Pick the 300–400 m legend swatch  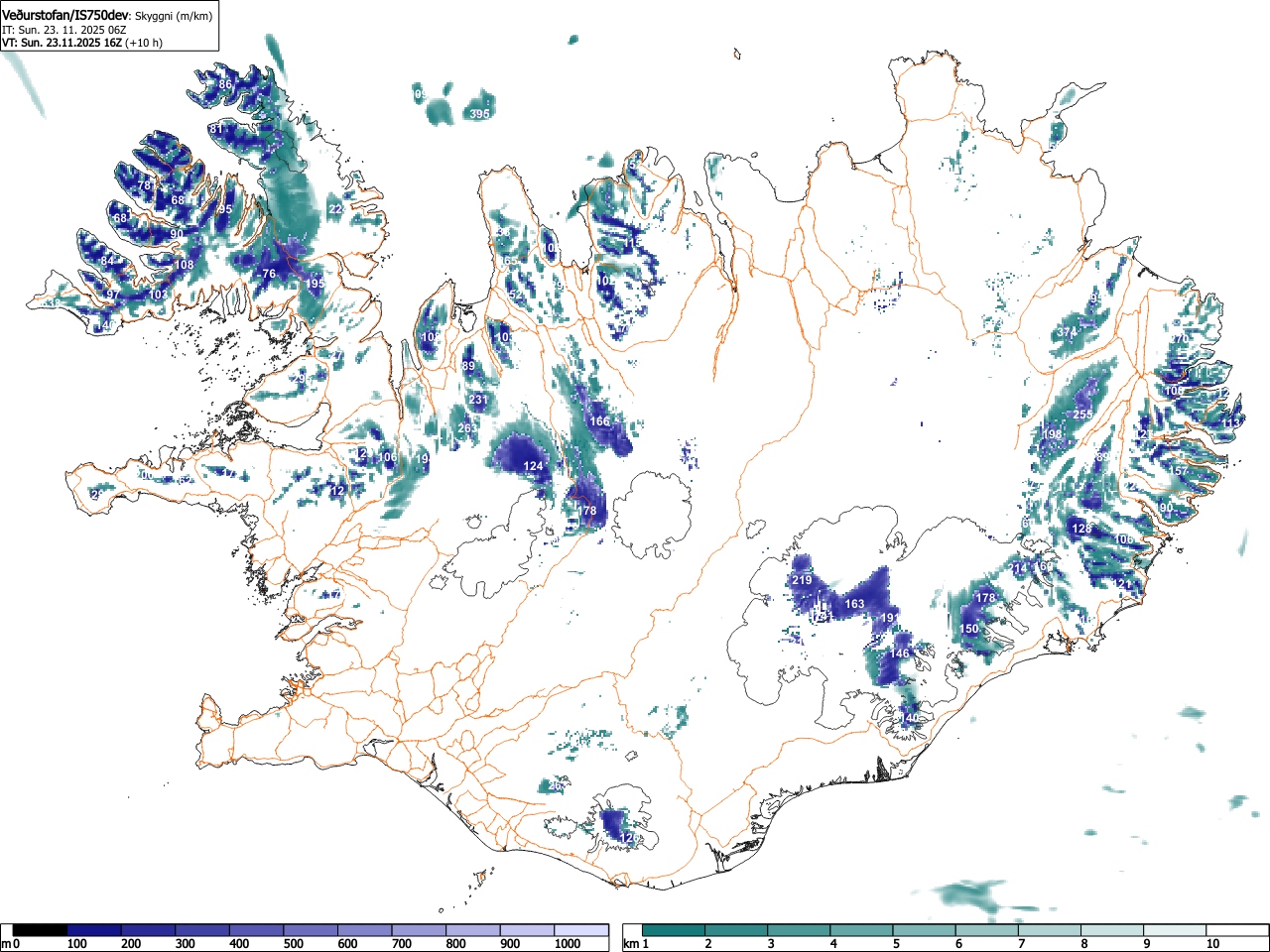coord(202,930)
